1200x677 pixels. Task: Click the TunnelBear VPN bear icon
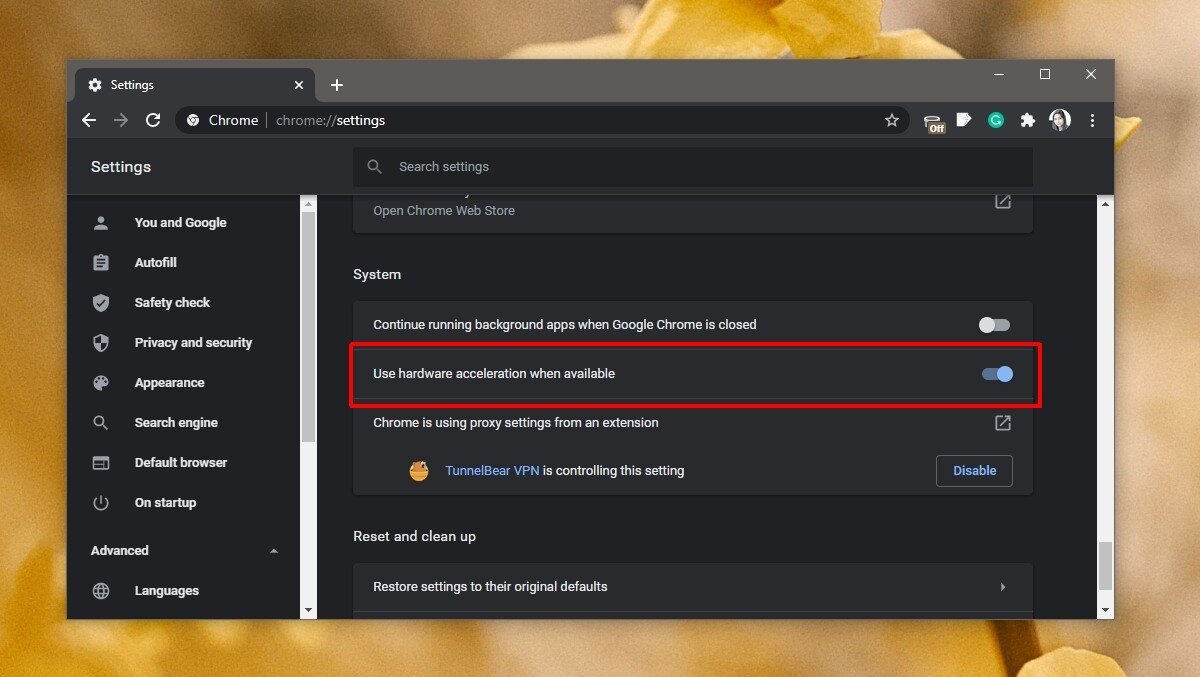(419, 470)
